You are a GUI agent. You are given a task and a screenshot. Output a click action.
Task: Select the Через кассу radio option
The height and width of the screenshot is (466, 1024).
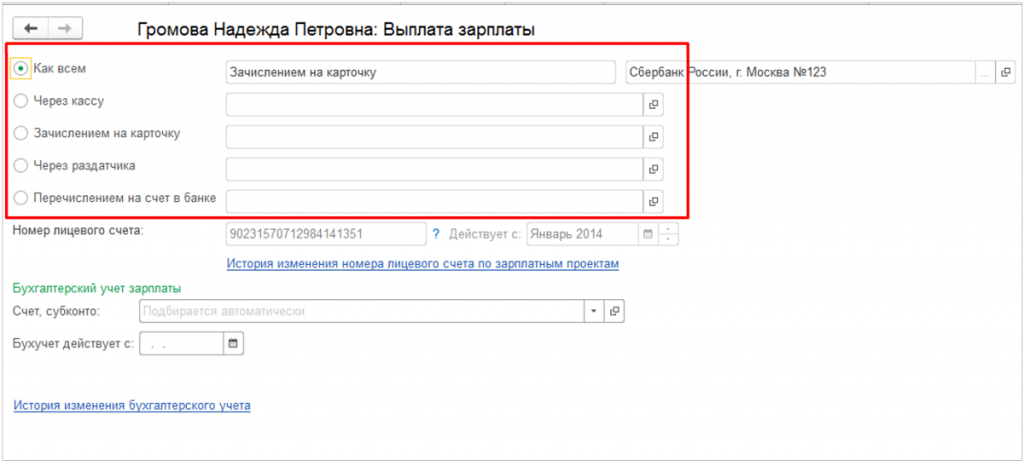click(21, 101)
